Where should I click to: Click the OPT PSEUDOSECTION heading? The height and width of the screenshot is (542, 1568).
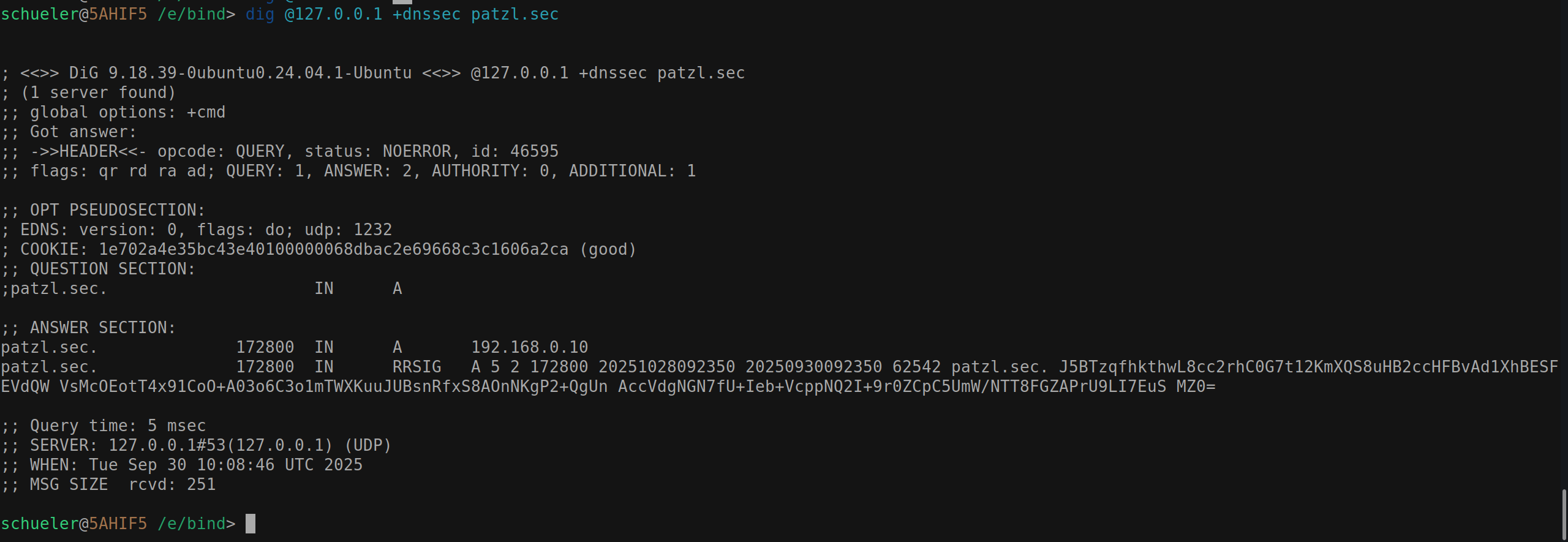(x=116, y=210)
